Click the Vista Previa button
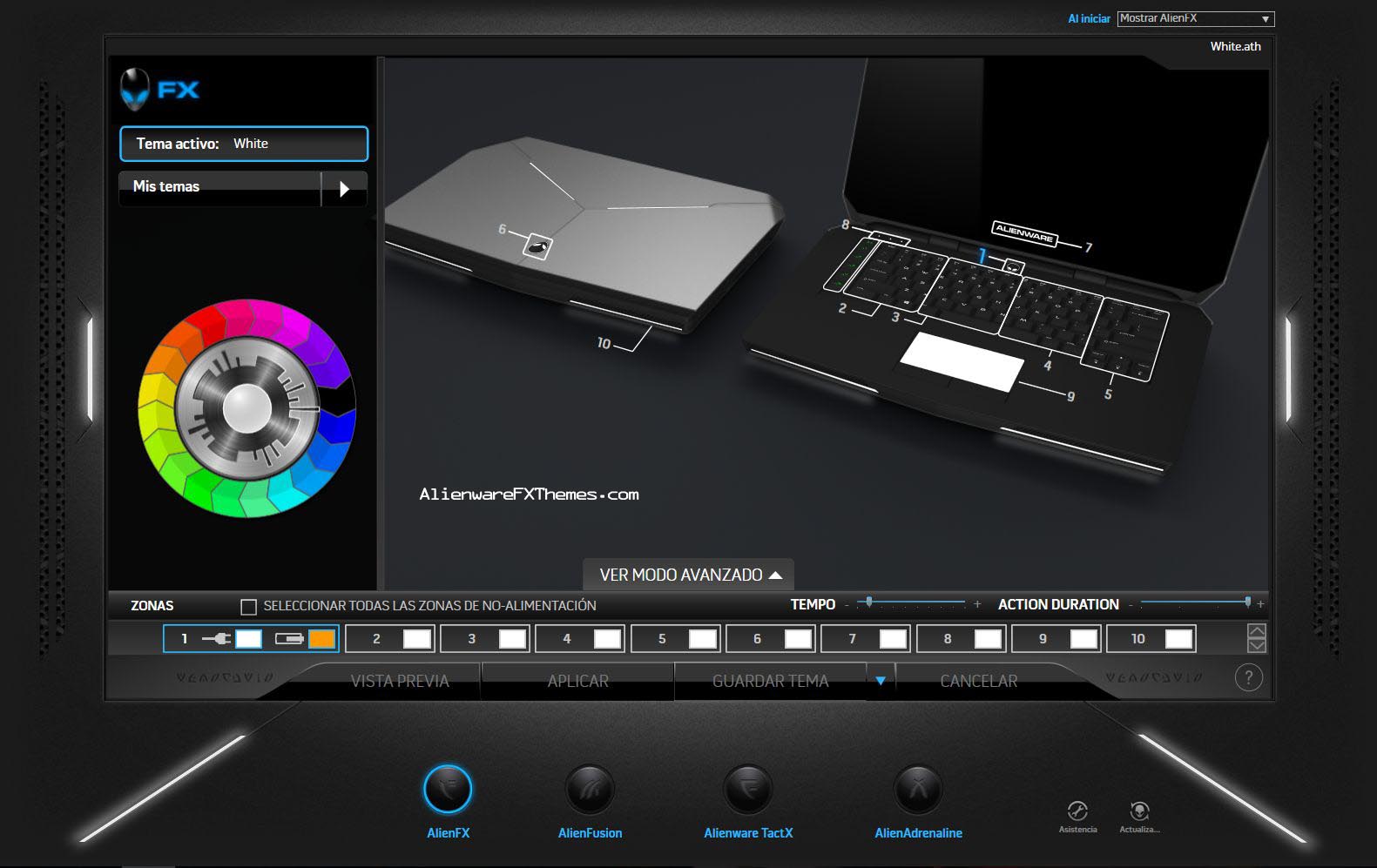The image size is (1377, 868). click(x=400, y=681)
